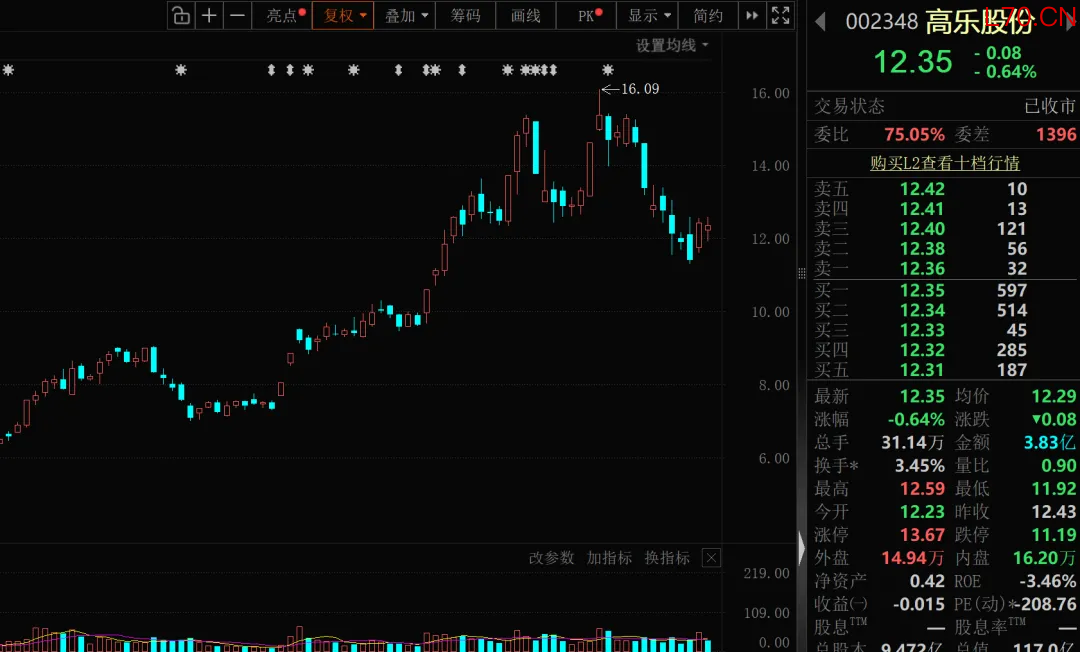This screenshot has width=1080, height=652.
Task: Click the large current price 12.35
Action: pyautogui.click(x=913, y=61)
